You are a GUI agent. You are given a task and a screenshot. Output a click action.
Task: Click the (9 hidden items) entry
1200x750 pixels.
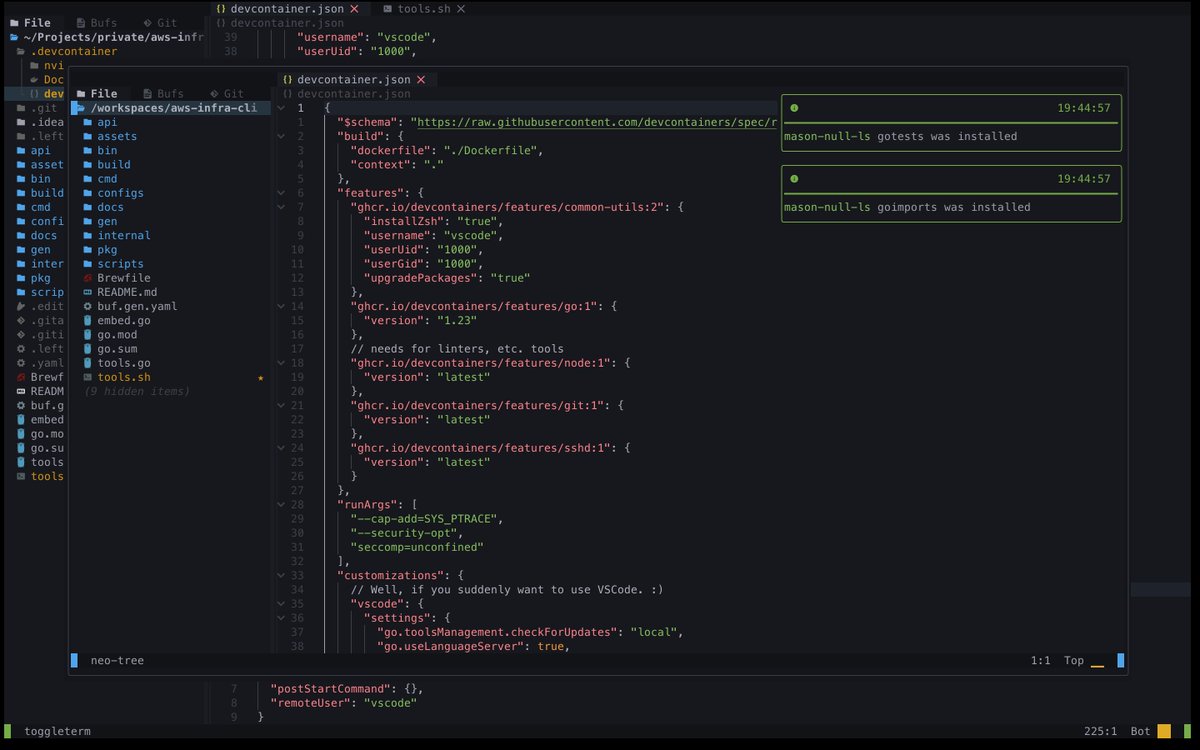click(136, 392)
